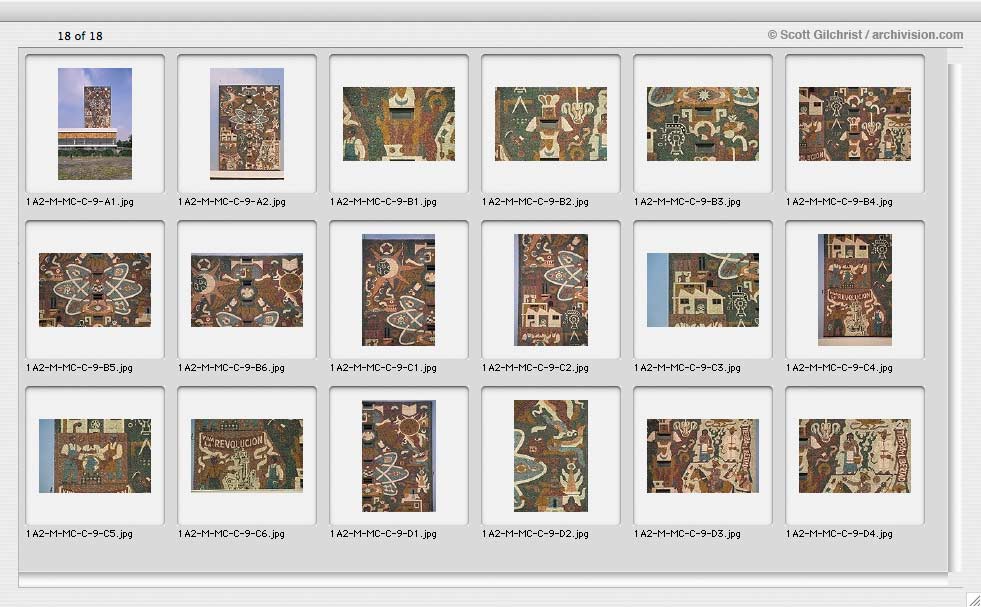
Task: Open the 1A2-M-MC-C-9-B5.jpg thumbnail
Action: point(94,290)
